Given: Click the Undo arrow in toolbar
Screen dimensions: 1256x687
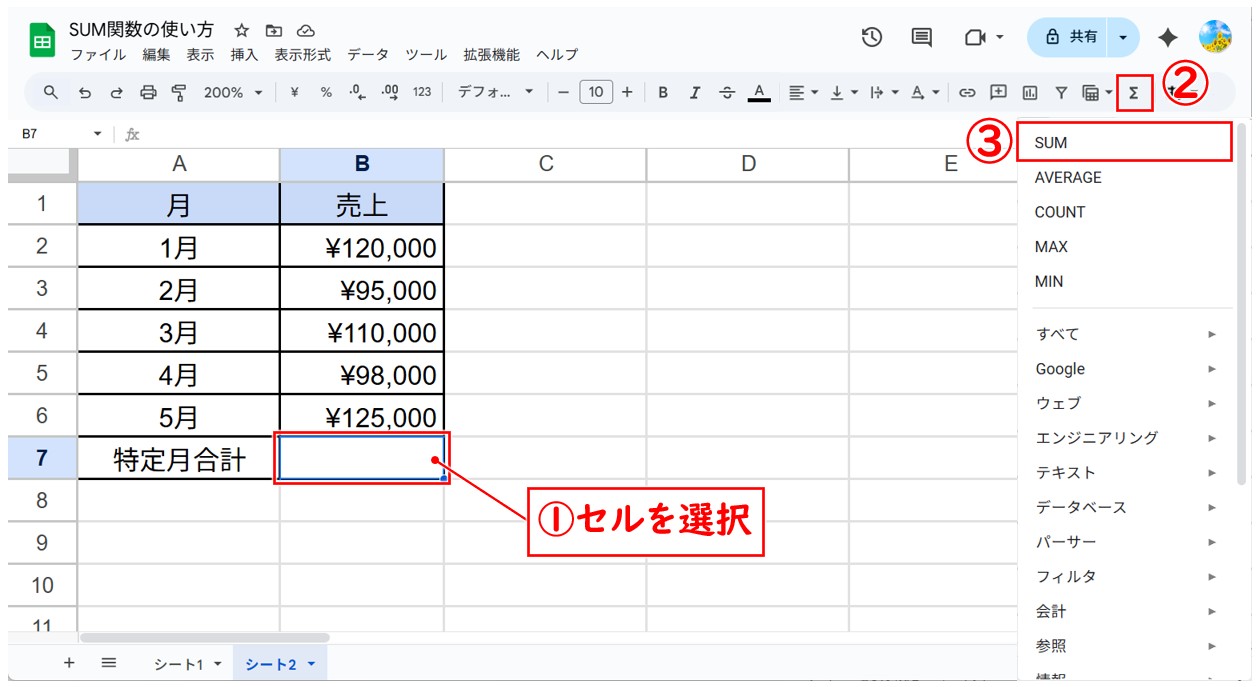Looking at the screenshot, I should (x=85, y=93).
